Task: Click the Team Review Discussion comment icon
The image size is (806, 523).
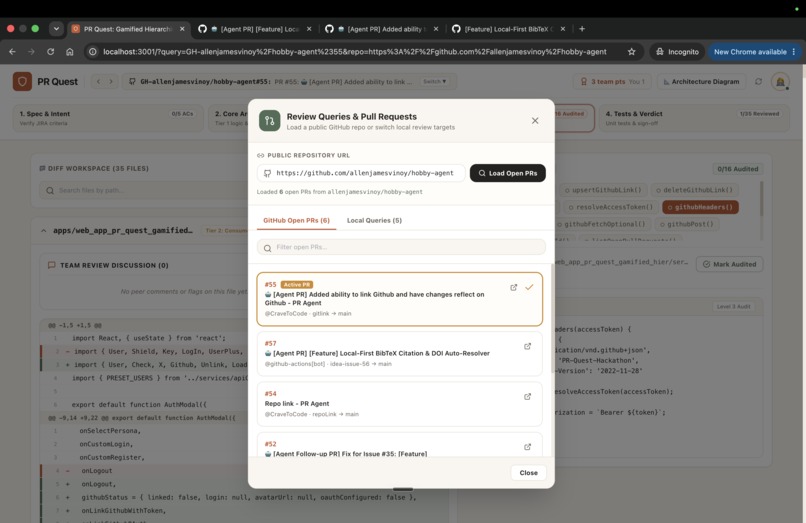Action: [51, 265]
